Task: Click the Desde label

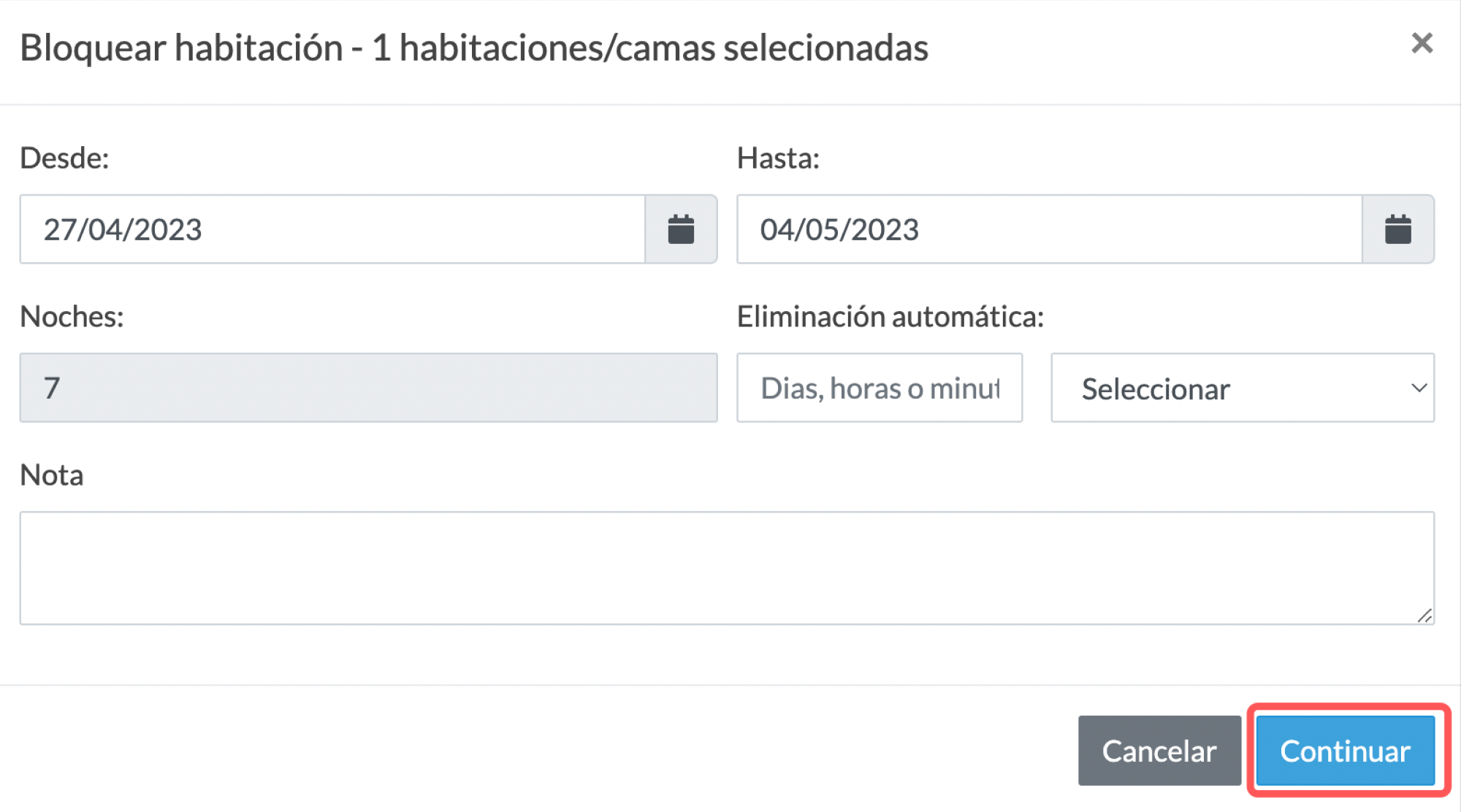Action: 64,158
